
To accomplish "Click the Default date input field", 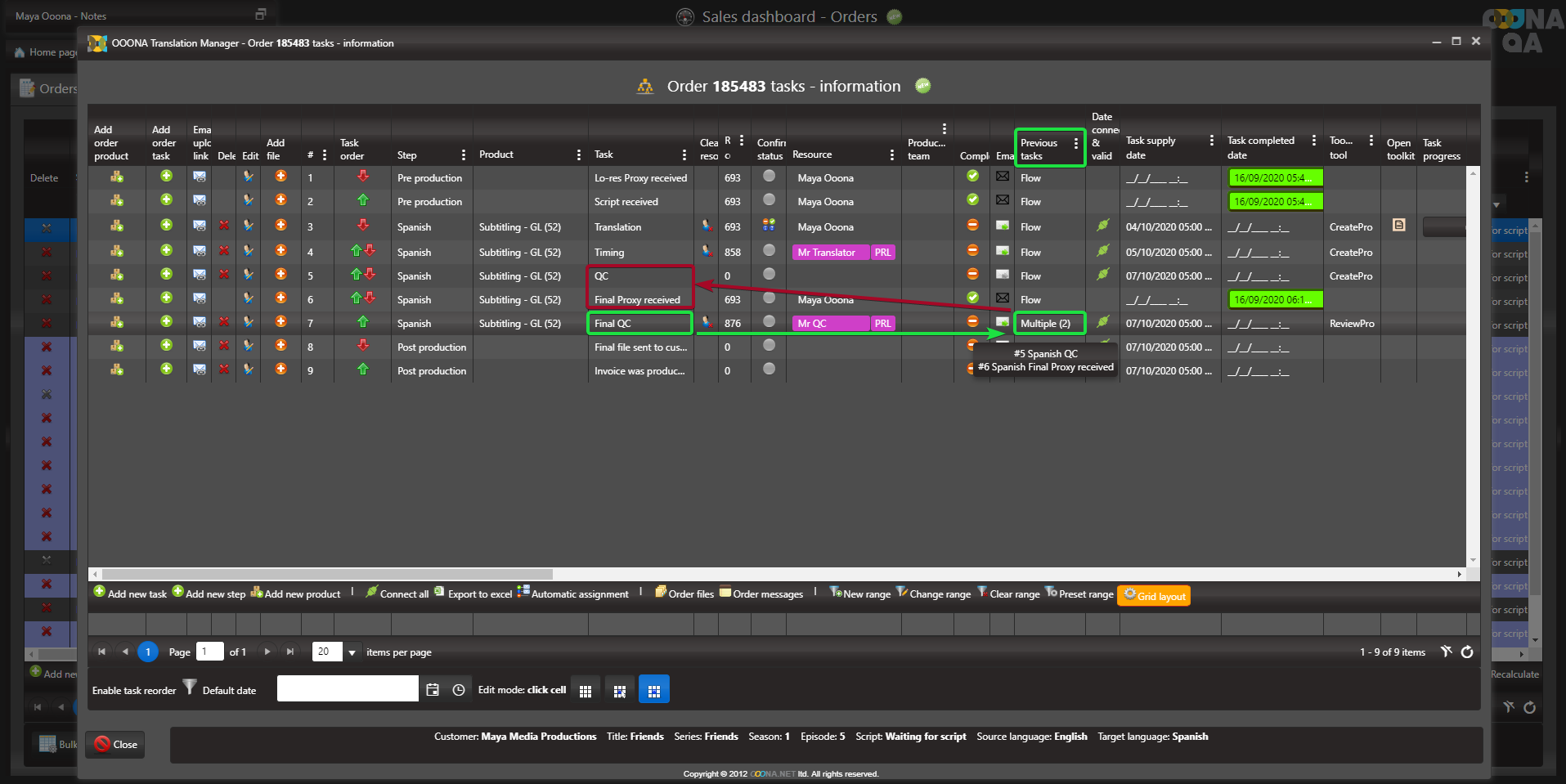I will click(x=348, y=689).
